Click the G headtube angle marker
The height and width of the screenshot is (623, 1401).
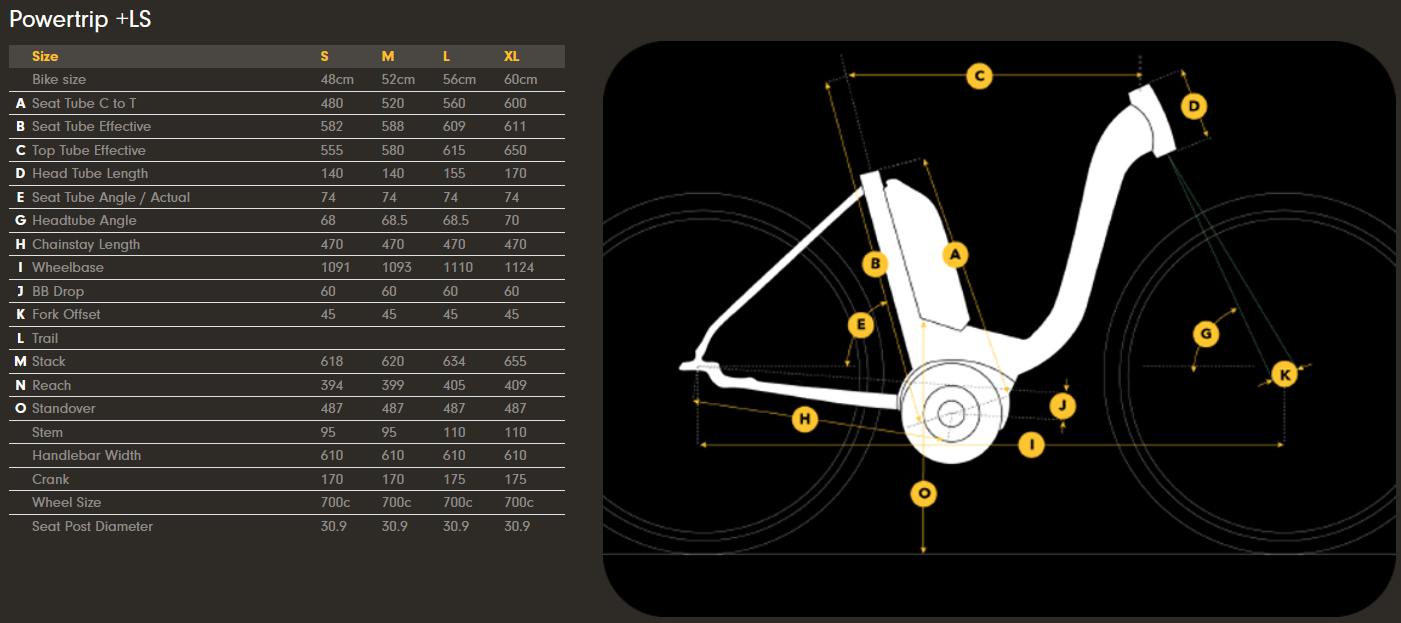click(1206, 333)
